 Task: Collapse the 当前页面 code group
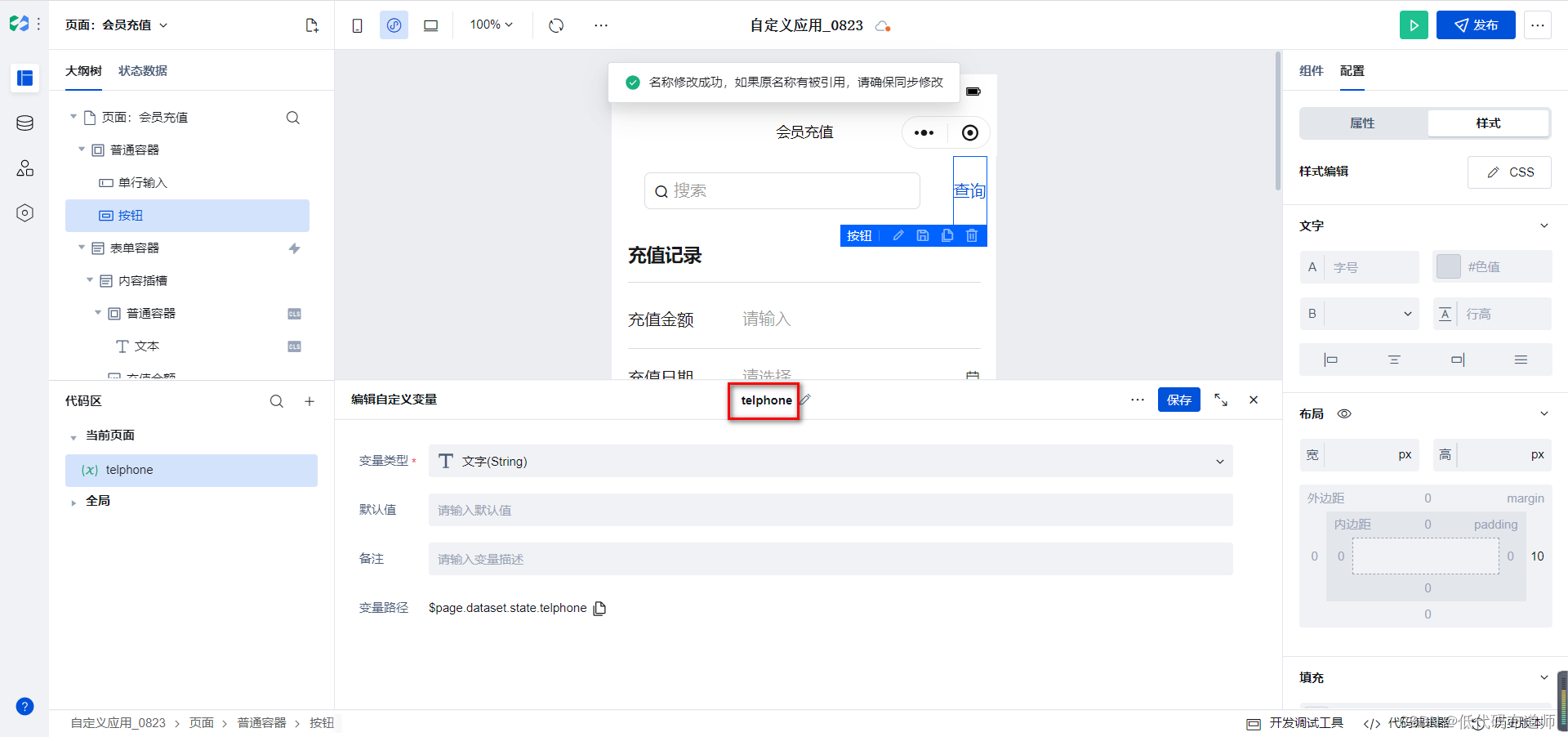click(x=73, y=437)
